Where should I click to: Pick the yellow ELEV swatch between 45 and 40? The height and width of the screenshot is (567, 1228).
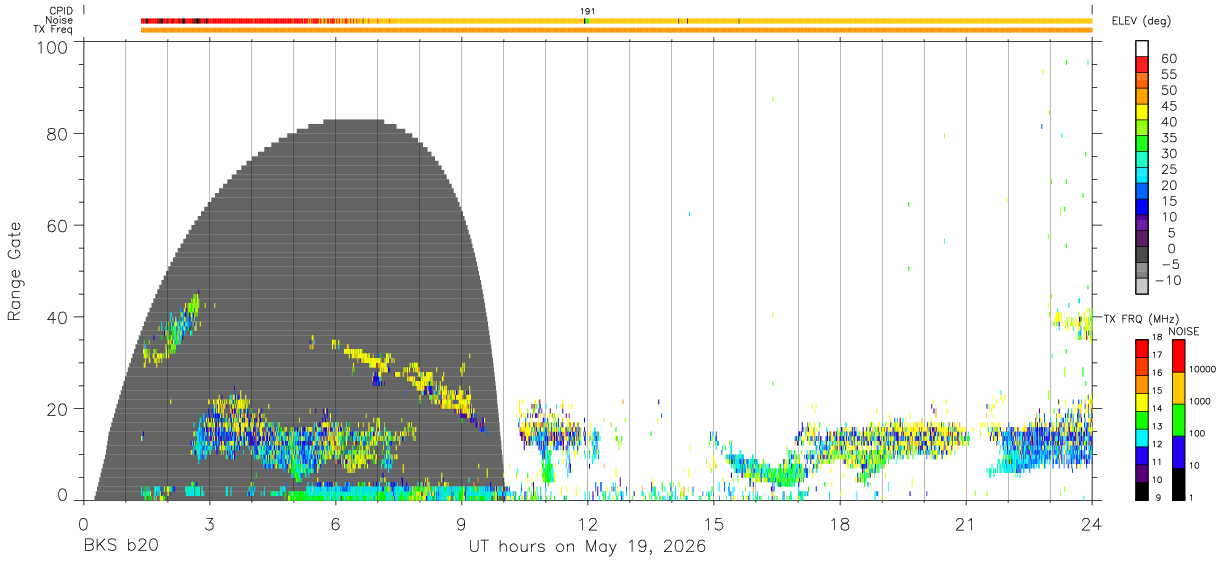[x=1142, y=113]
